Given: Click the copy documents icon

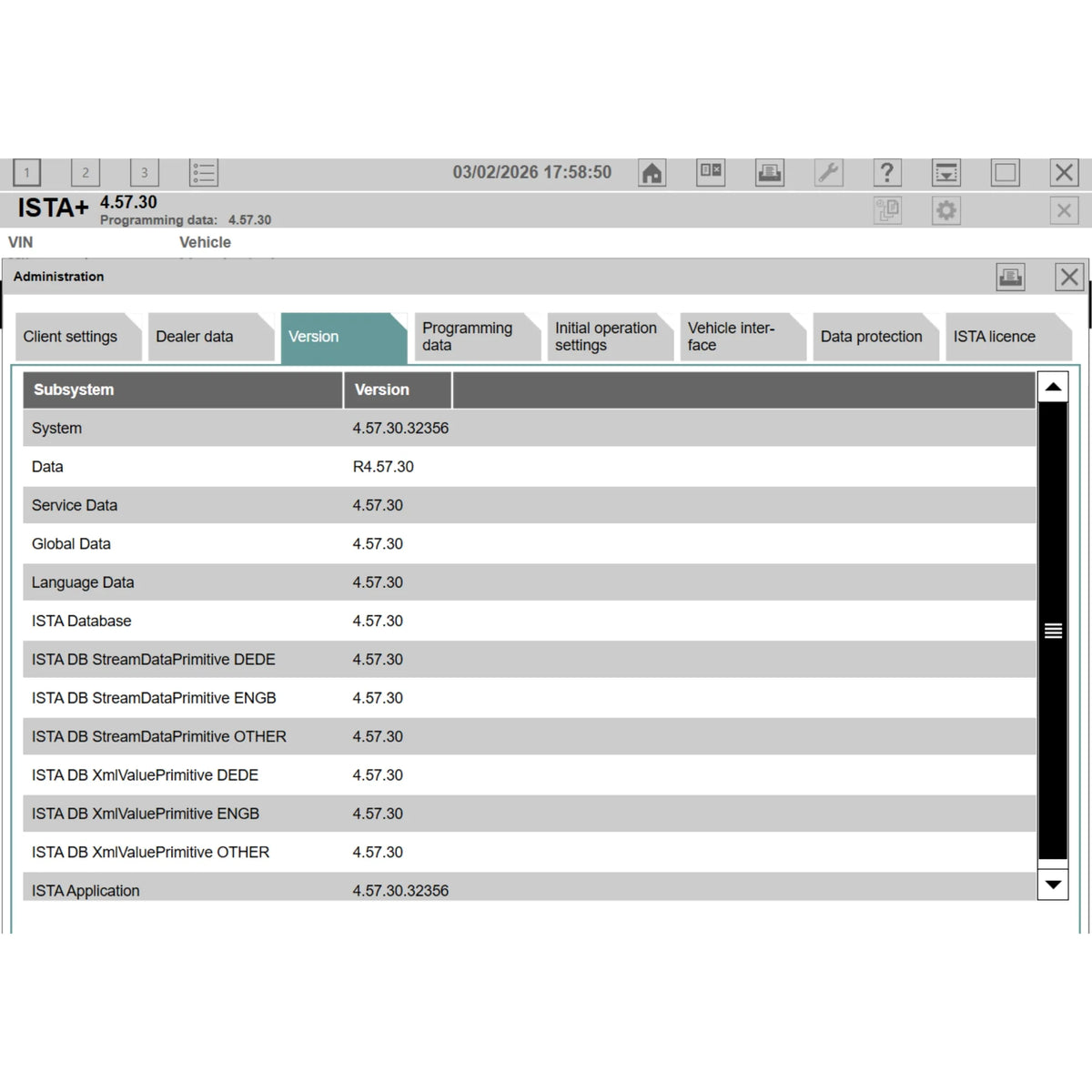Looking at the screenshot, I should 887,210.
